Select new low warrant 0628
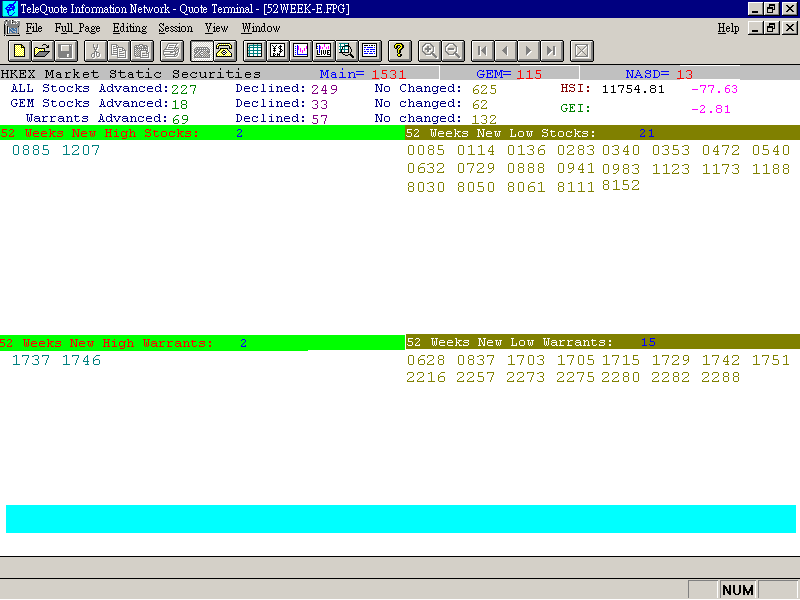800x600 pixels. 426,361
